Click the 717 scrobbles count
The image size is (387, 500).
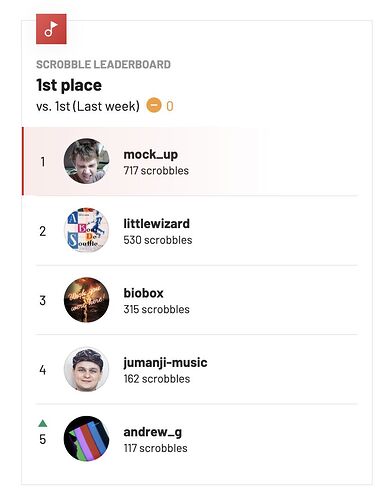156,171
